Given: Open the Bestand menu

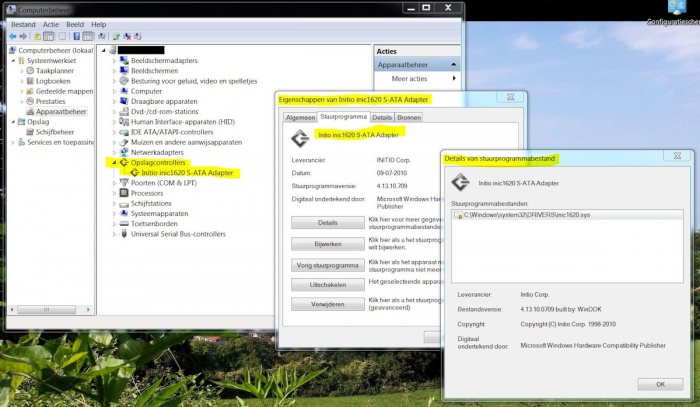Looking at the screenshot, I should [23, 25].
